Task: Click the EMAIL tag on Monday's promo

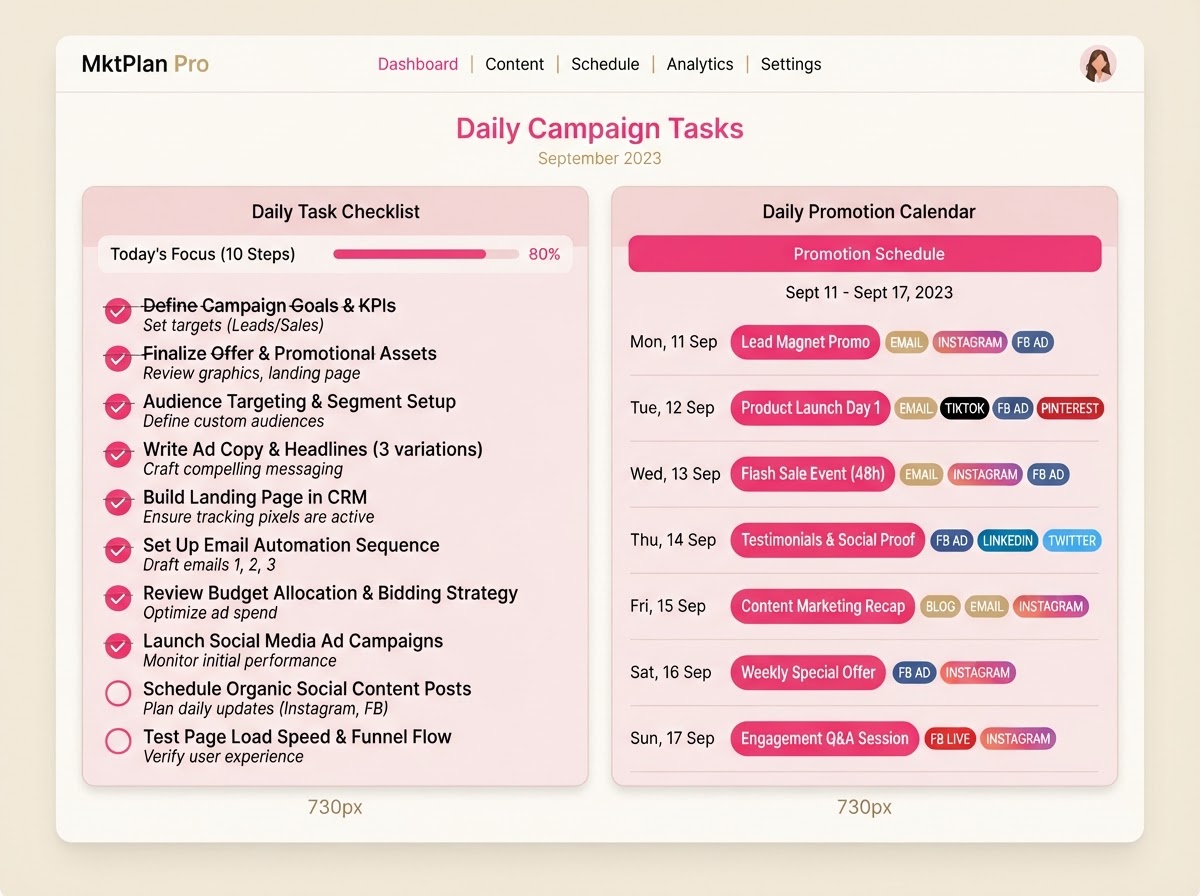Action: tap(906, 342)
